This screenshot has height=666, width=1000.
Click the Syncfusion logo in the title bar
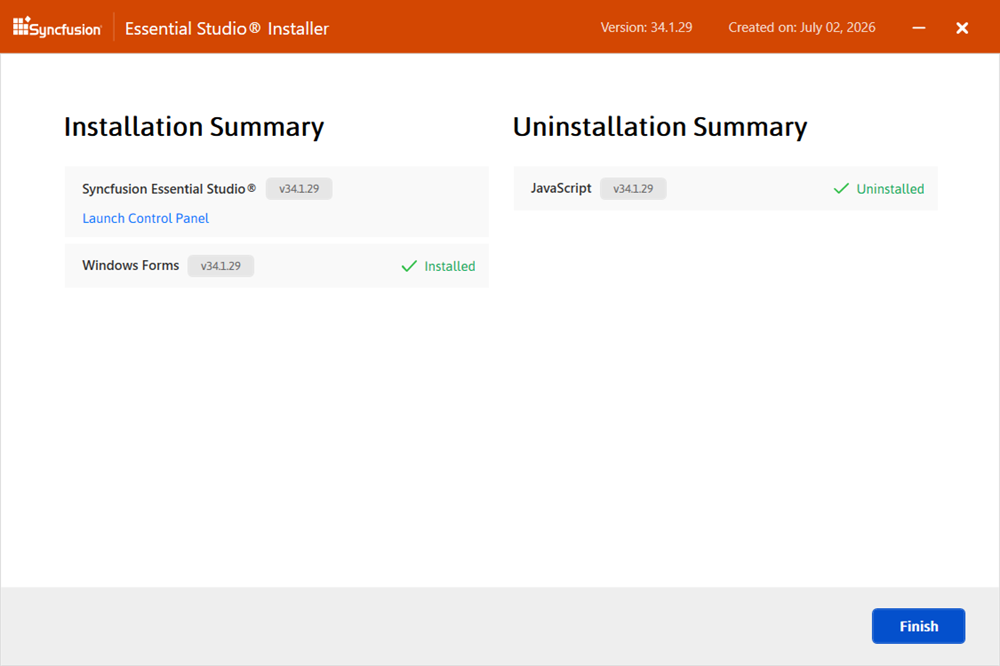point(57,27)
